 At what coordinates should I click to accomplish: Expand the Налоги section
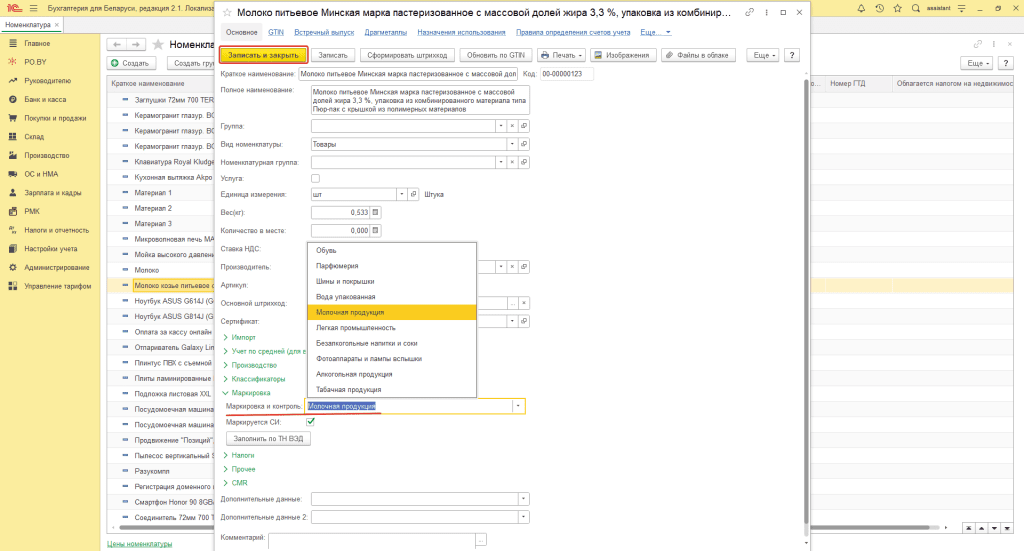[x=243, y=455]
